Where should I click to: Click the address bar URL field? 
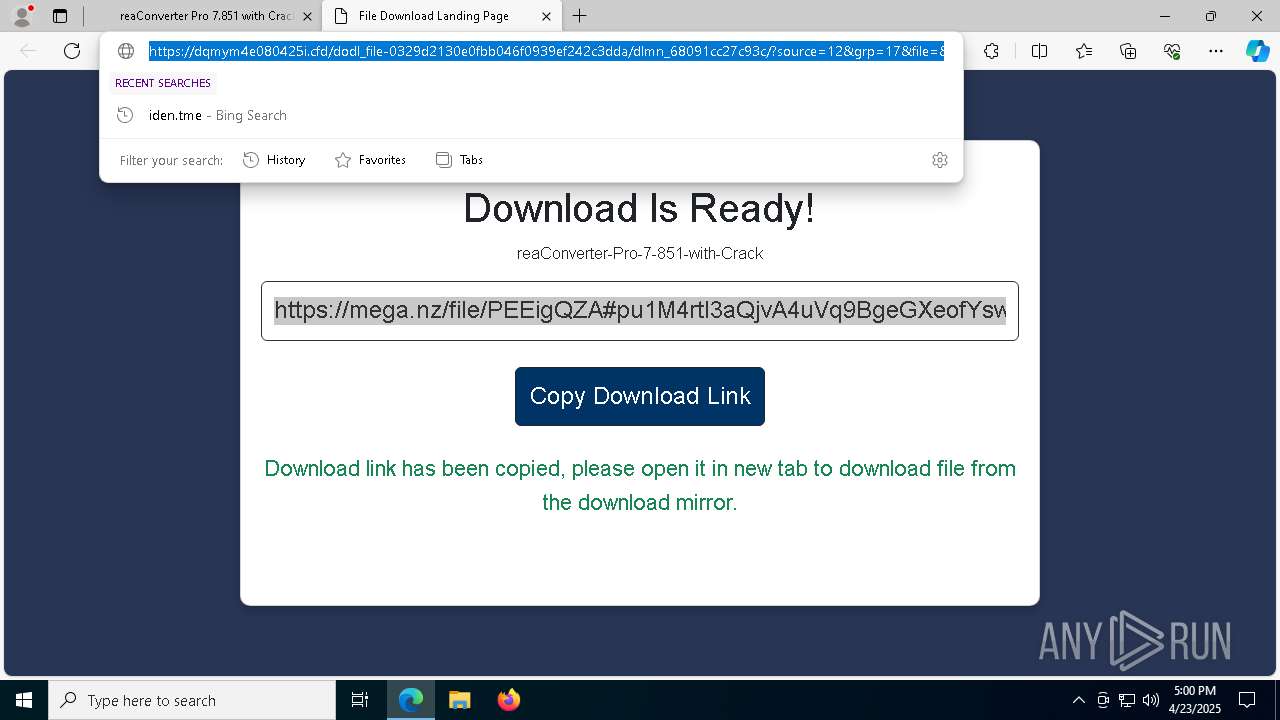pyautogui.click(x=546, y=51)
